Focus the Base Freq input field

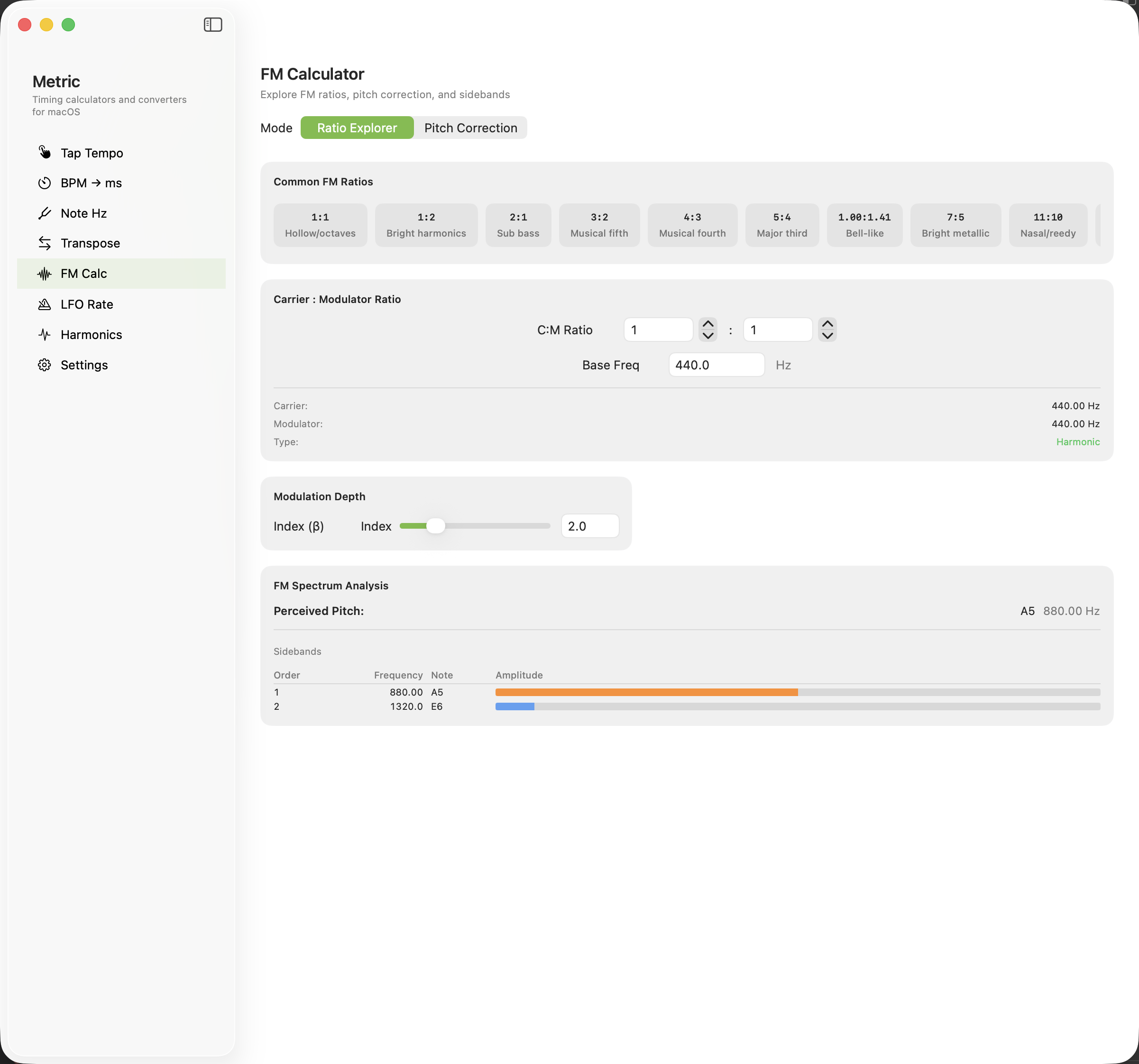(x=716, y=365)
